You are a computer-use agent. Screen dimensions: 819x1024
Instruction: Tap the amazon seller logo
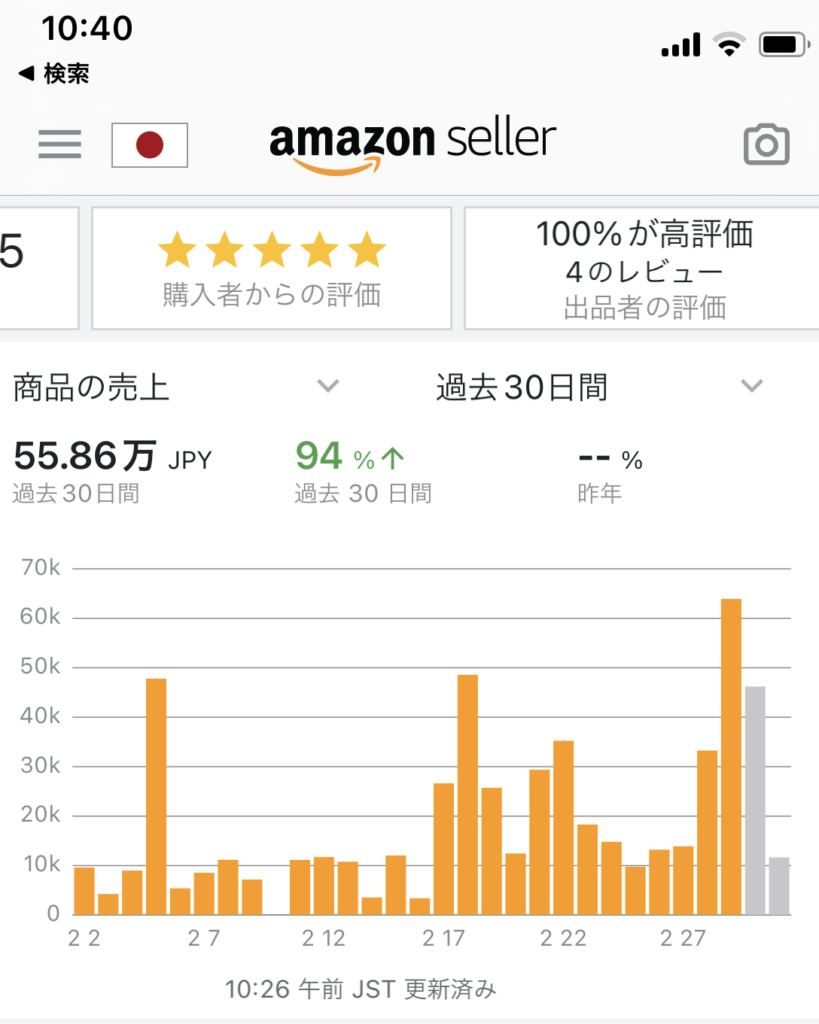click(412, 145)
